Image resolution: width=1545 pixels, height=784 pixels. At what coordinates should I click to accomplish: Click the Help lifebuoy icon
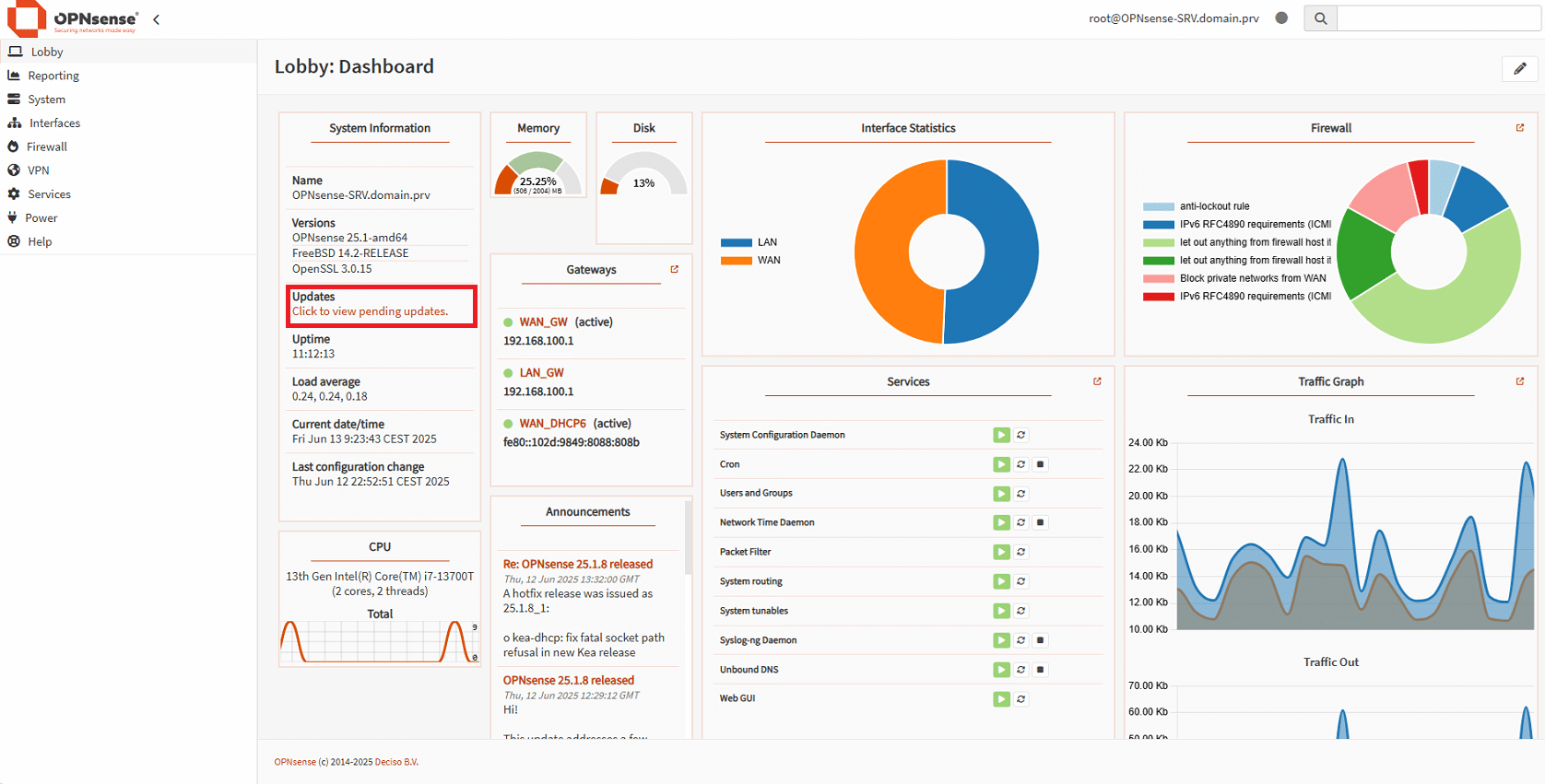click(x=14, y=241)
